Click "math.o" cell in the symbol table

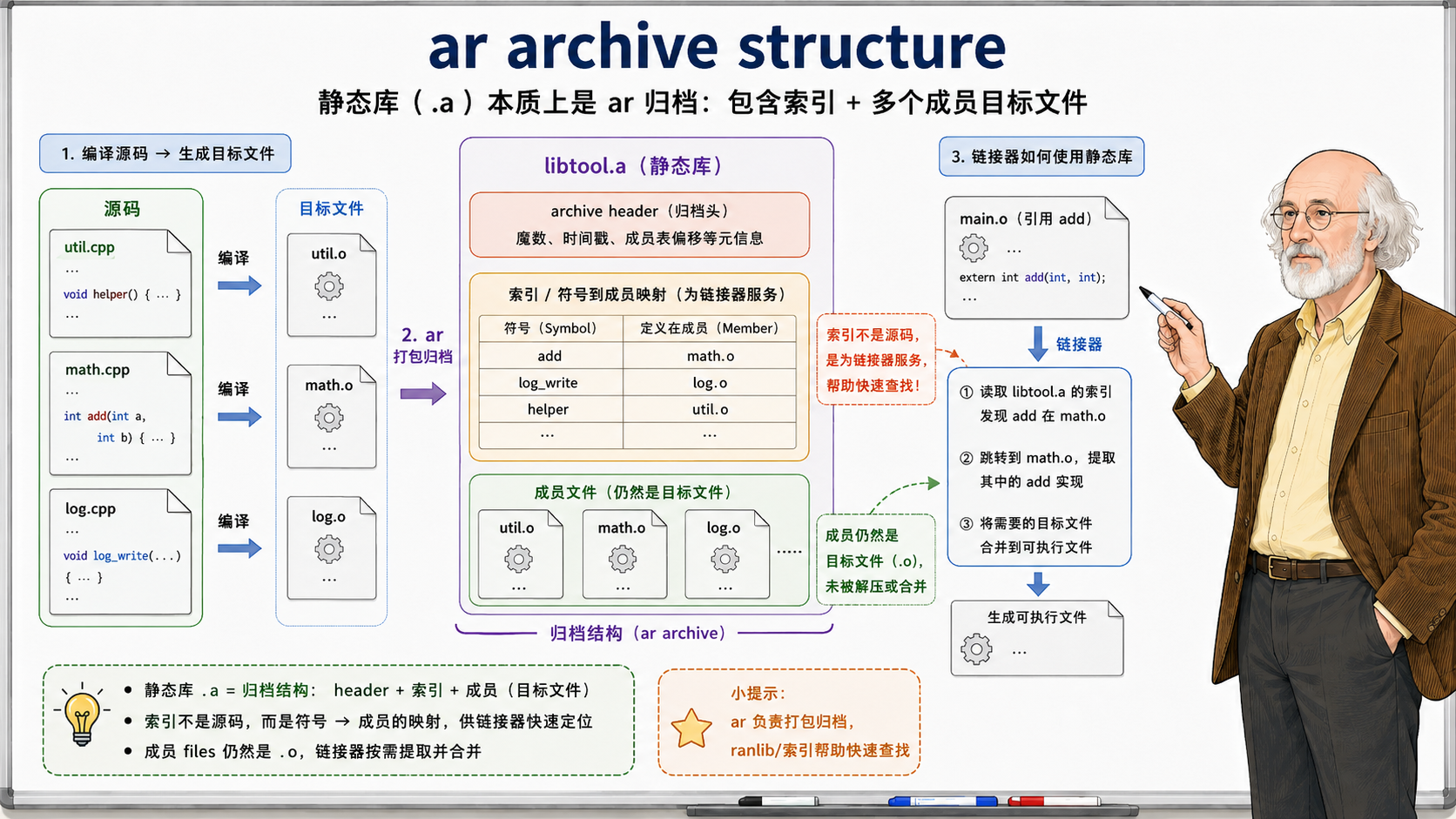pos(711,356)
